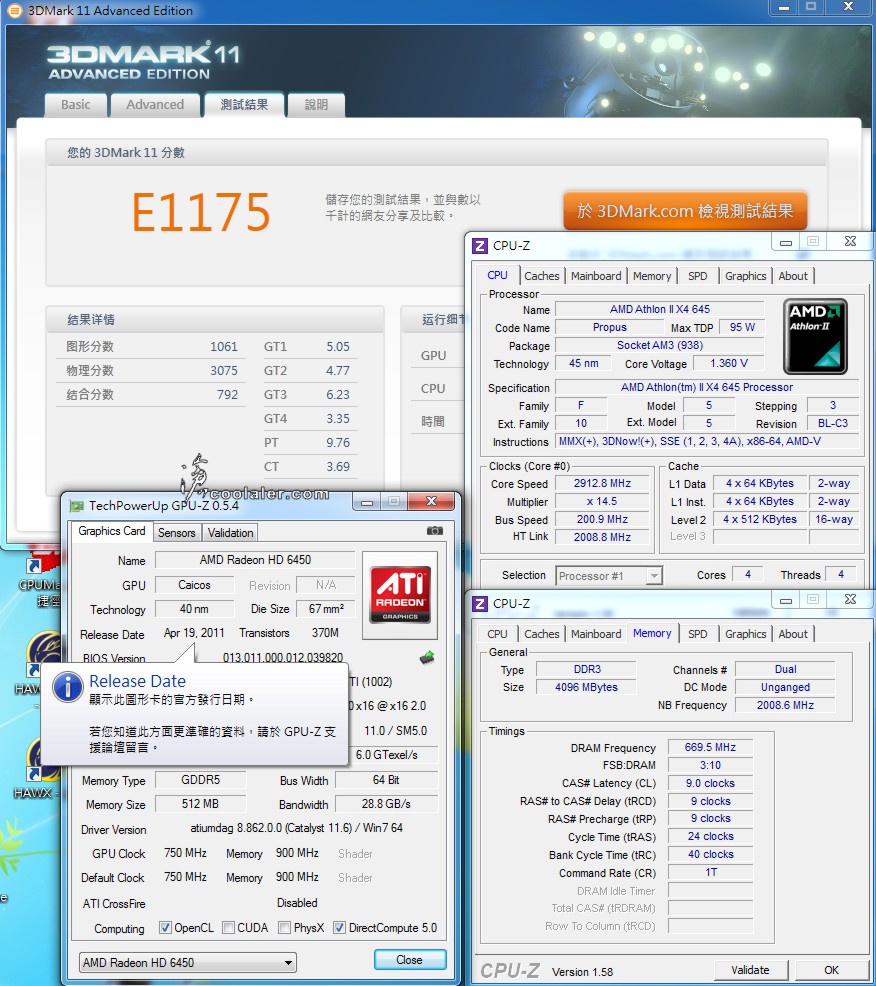876x986 pixels.
Task: Open Caches tab in upper CPU-Z window
Action: (541, 276)
